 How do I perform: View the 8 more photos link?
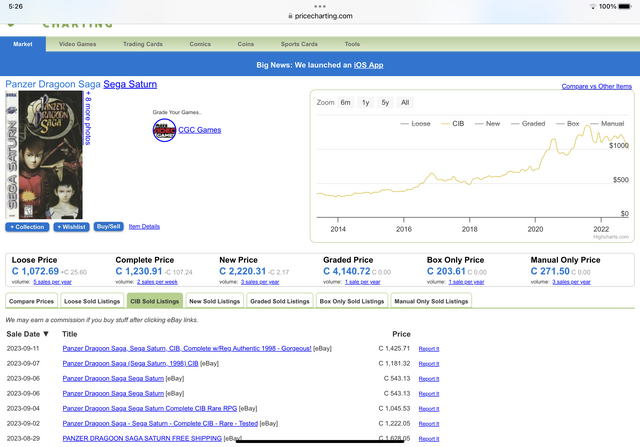point(88,118)
